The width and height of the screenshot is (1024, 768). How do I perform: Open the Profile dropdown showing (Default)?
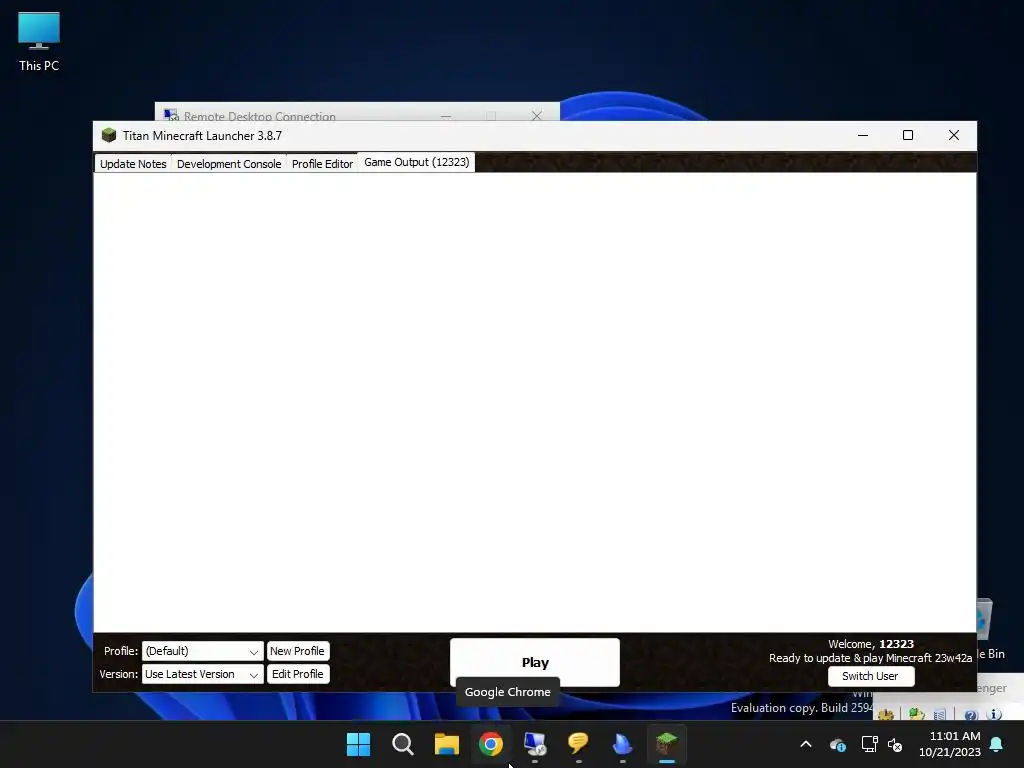tap(202, 651)
